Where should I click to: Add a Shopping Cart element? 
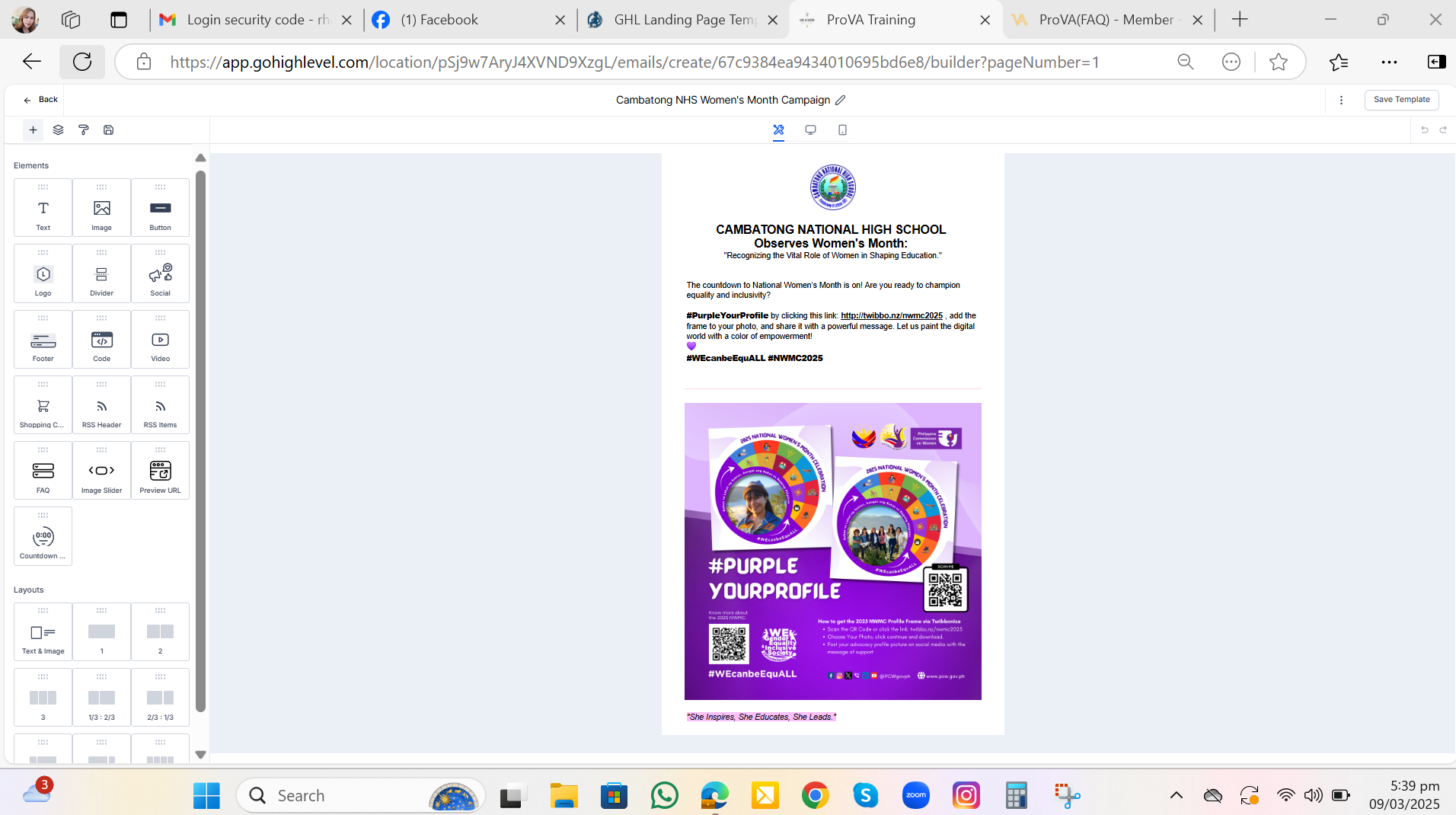(x=43, y=405)
